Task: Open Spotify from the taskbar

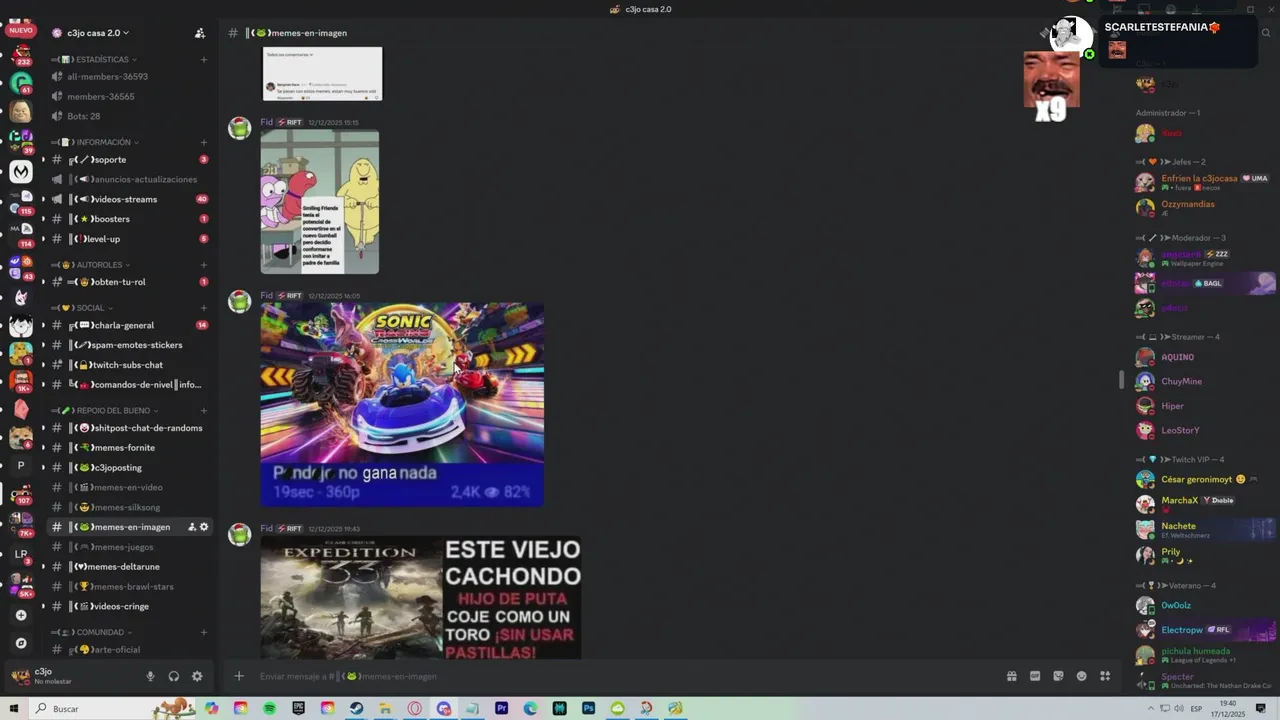Action: pos(269,708)
